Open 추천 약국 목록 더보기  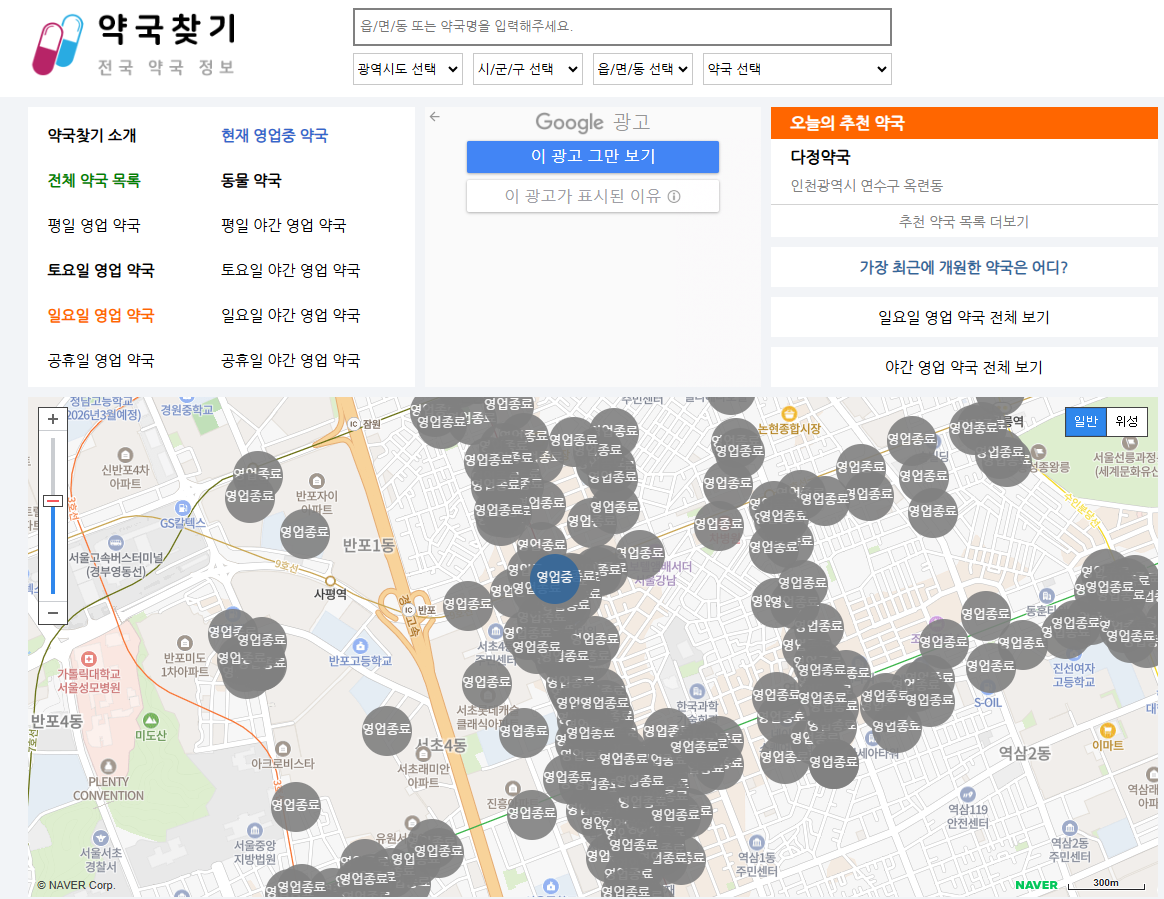pyautogui.click(x=962, y=219)
